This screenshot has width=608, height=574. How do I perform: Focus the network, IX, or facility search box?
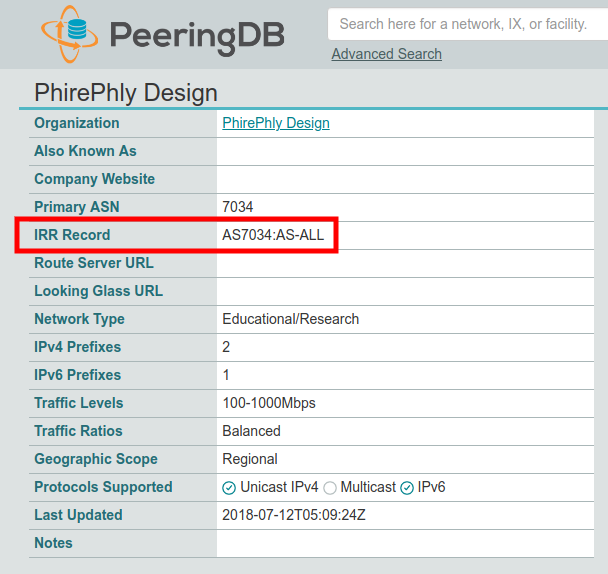point(468,24)
